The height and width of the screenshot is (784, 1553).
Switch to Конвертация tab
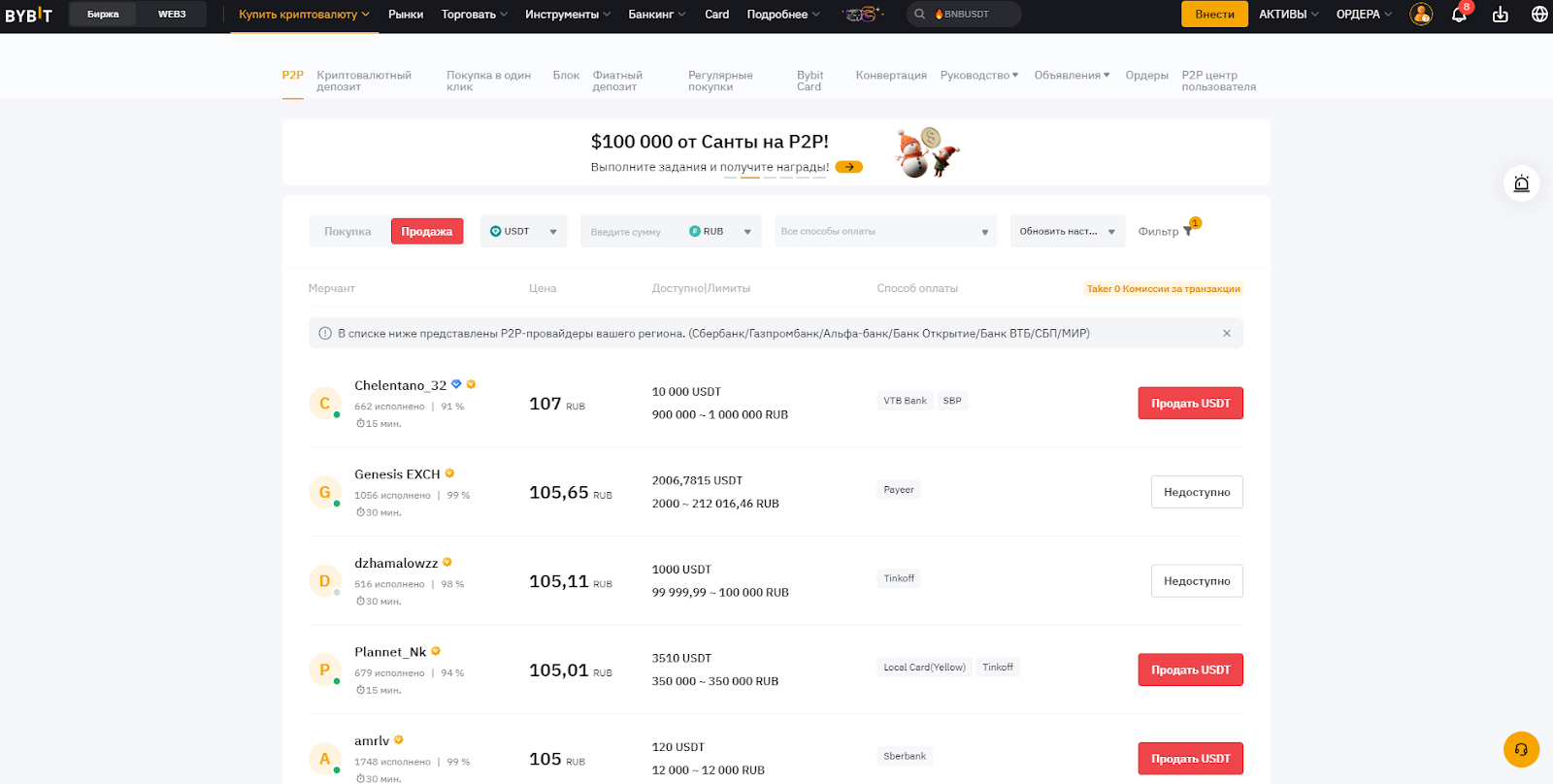pos(891,75)
